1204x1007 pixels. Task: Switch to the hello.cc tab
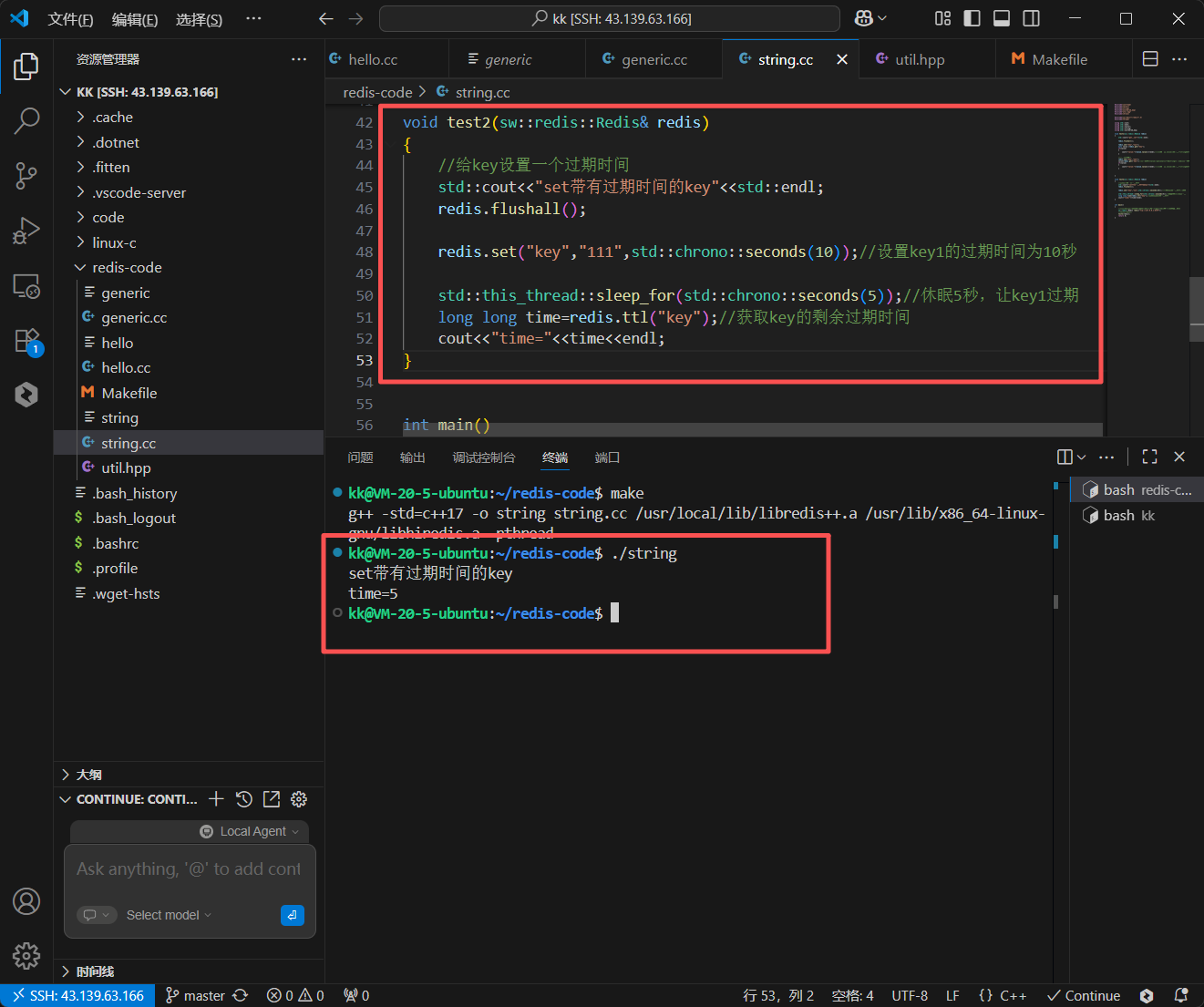point(386,59)
